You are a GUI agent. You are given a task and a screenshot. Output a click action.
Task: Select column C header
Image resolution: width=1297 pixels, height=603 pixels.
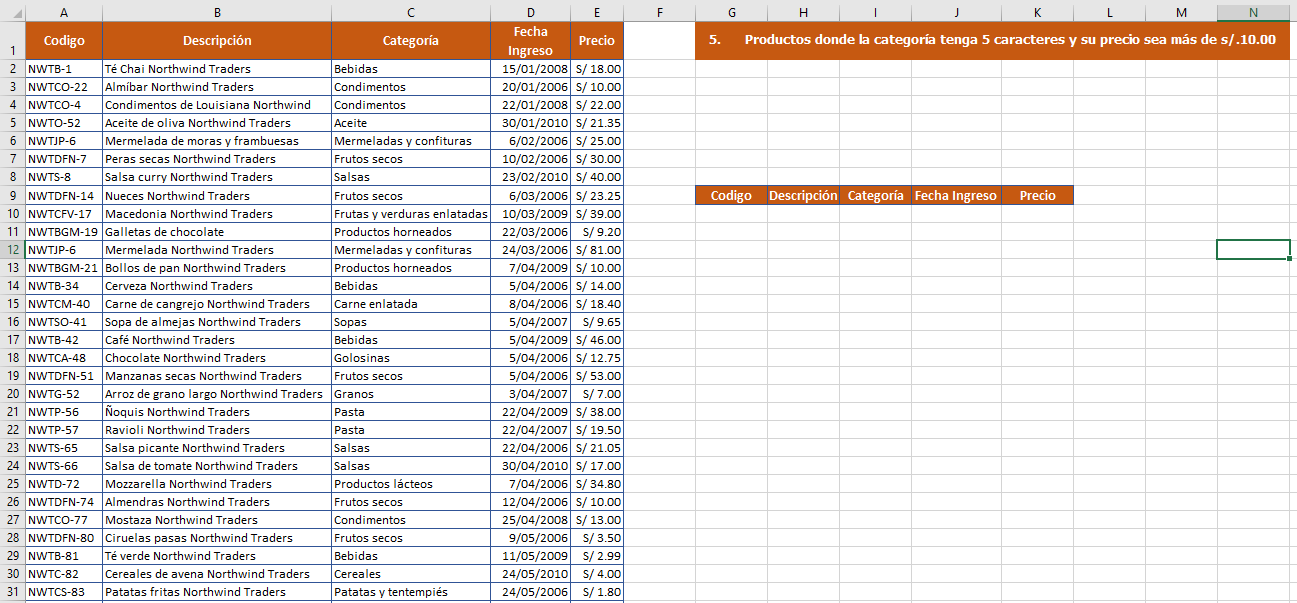point(411,11)
